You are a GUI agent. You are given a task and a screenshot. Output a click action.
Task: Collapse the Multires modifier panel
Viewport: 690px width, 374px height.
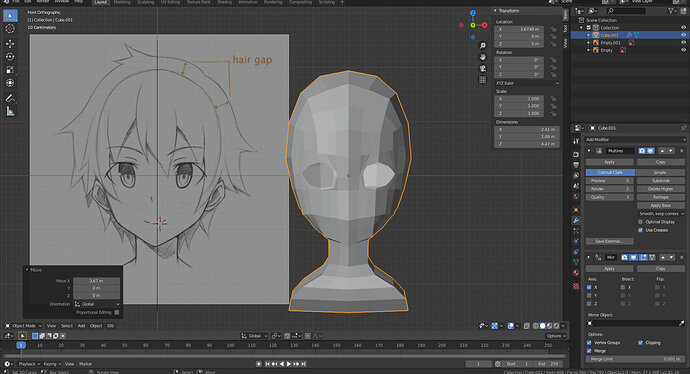[589, 151]
